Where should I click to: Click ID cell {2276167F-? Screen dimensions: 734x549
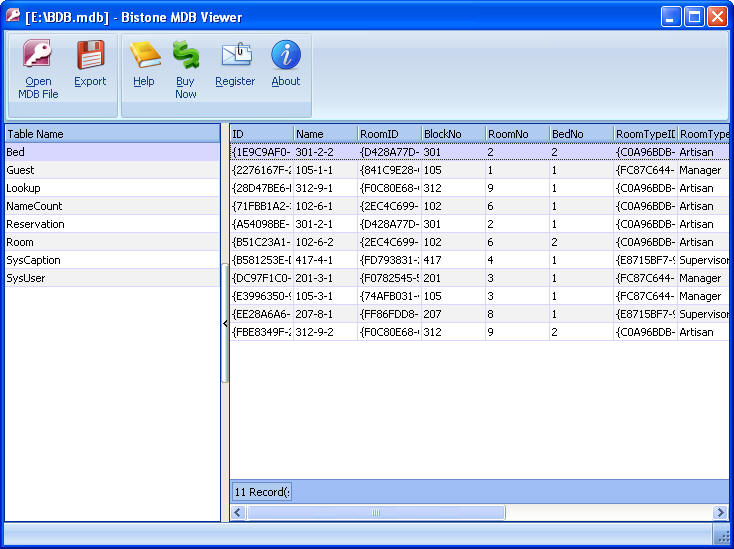pos(262,170)
